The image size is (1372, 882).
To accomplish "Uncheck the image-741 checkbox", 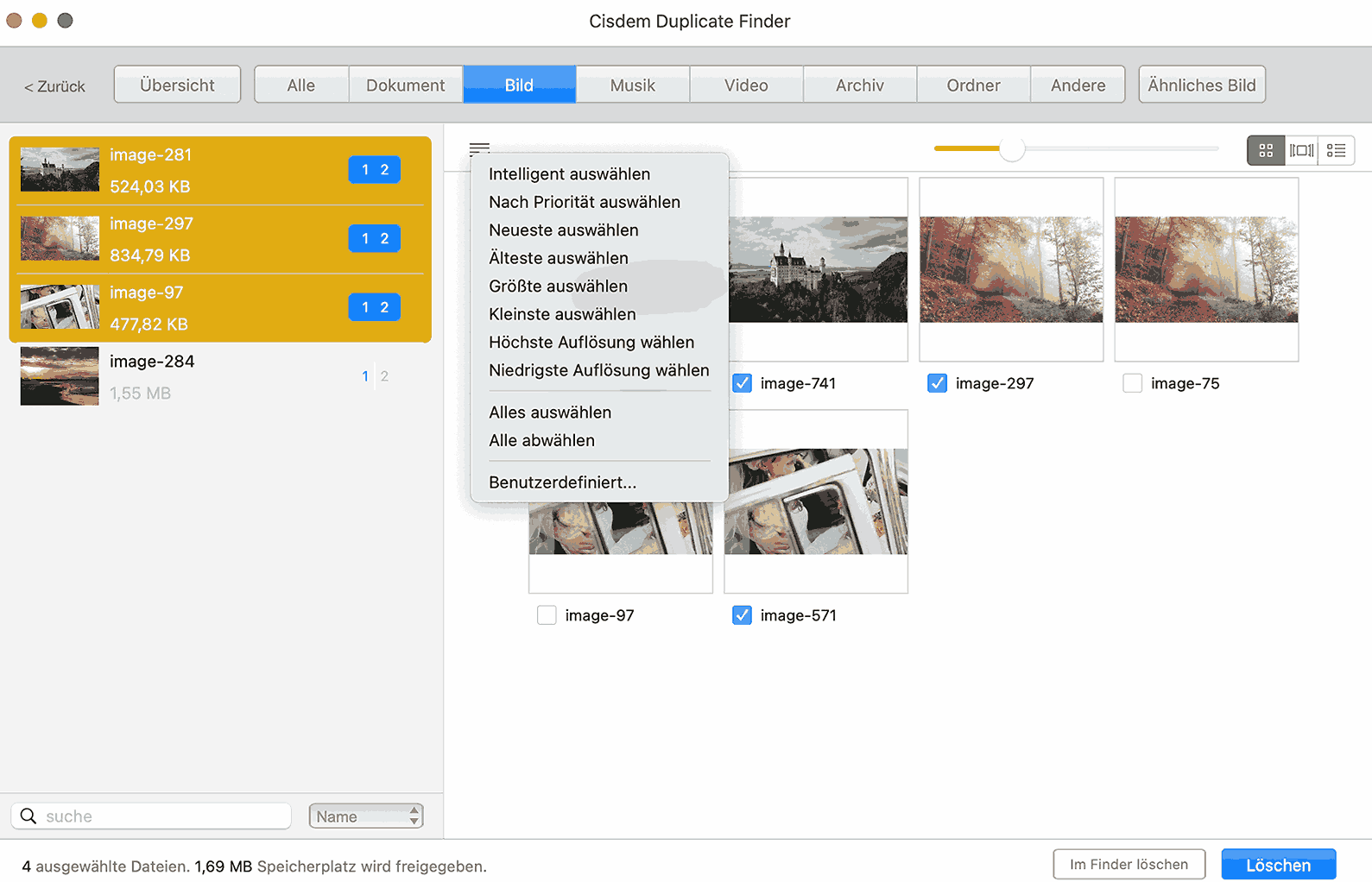I will (742, 383).
